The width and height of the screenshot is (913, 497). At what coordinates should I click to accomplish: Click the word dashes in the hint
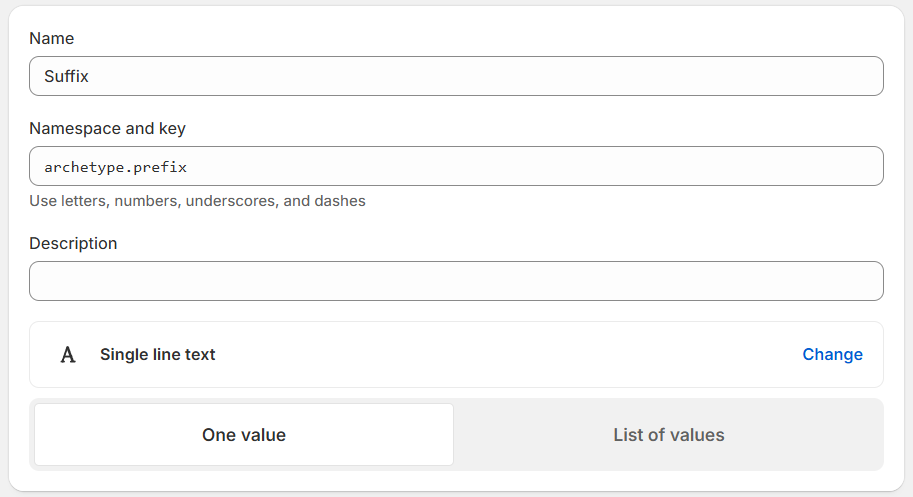[x=340, y=201]
